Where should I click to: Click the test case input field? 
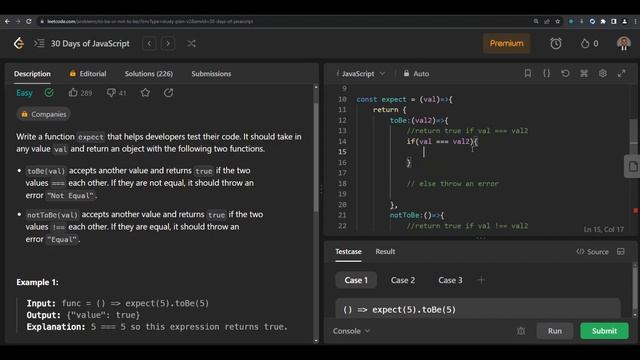(x=478, y=309)
